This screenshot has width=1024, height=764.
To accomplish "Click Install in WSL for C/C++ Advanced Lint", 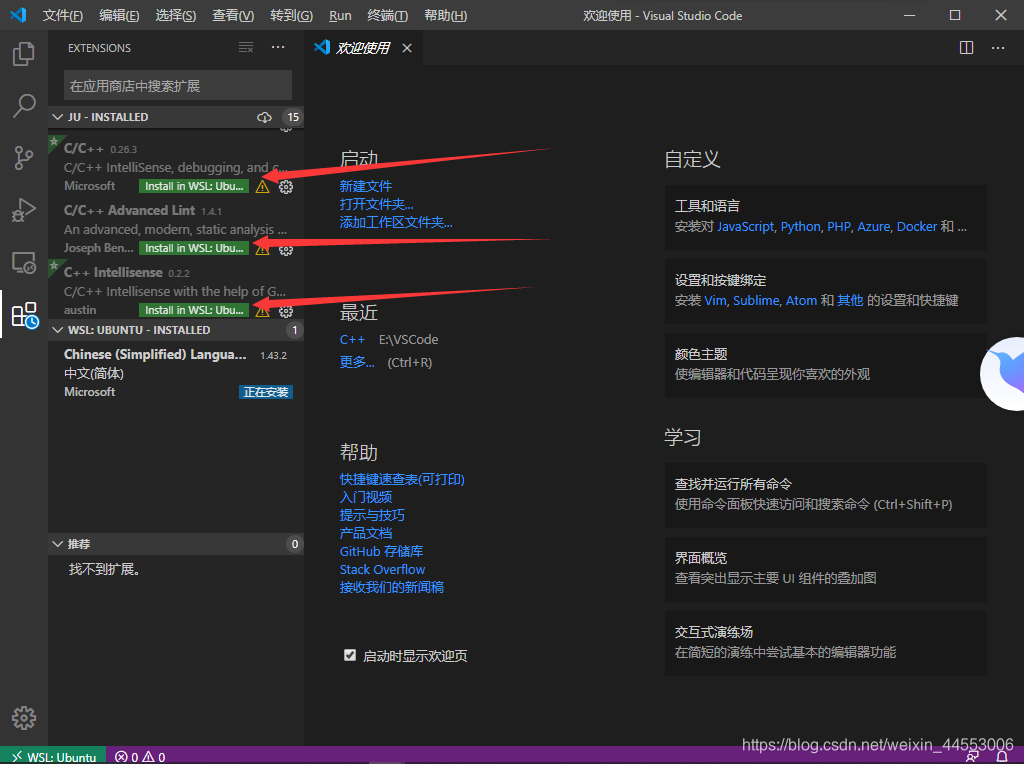I will (194, 248).
